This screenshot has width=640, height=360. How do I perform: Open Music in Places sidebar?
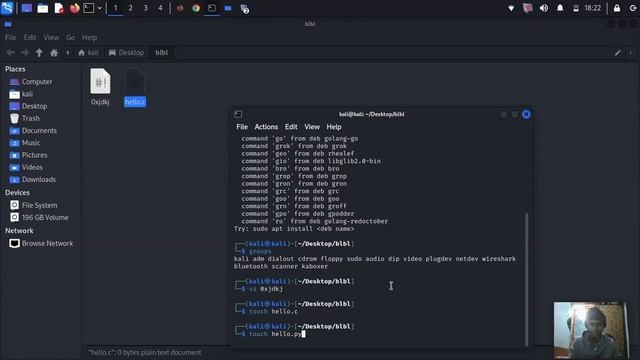pos(31,143)
